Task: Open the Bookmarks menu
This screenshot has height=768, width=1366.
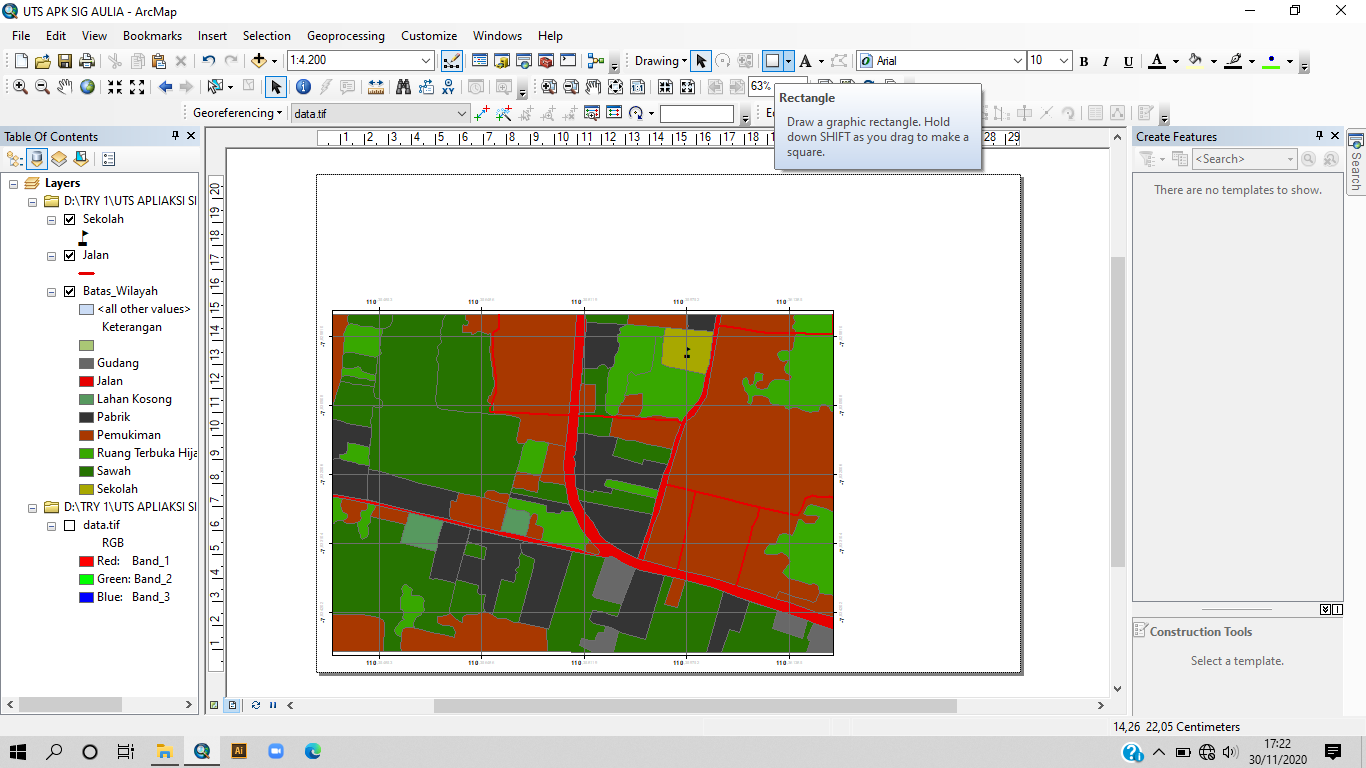Action: (152, 35)
